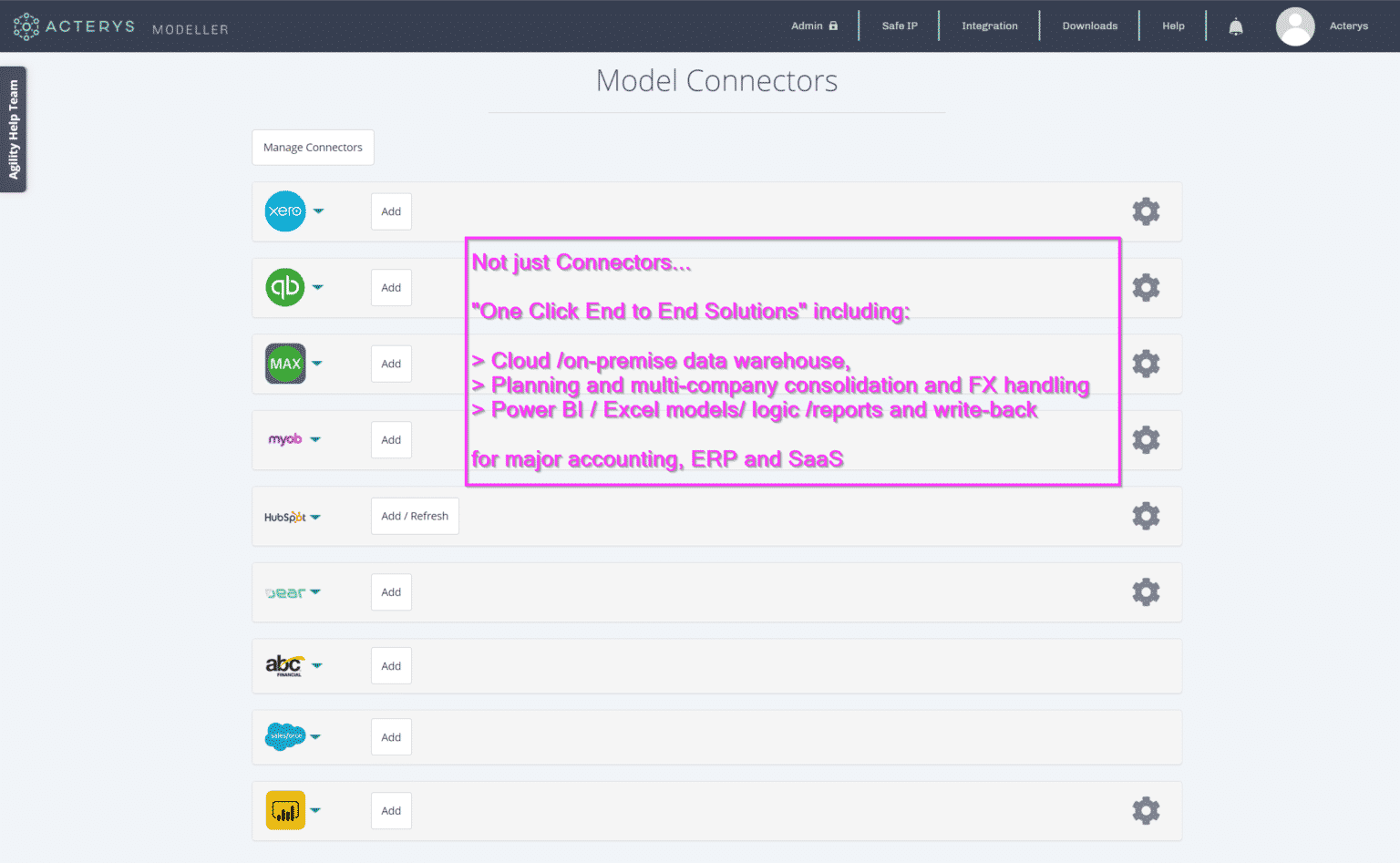Open the Agility Help Team side tab
Screen dimensions: 1400x863
14,129
